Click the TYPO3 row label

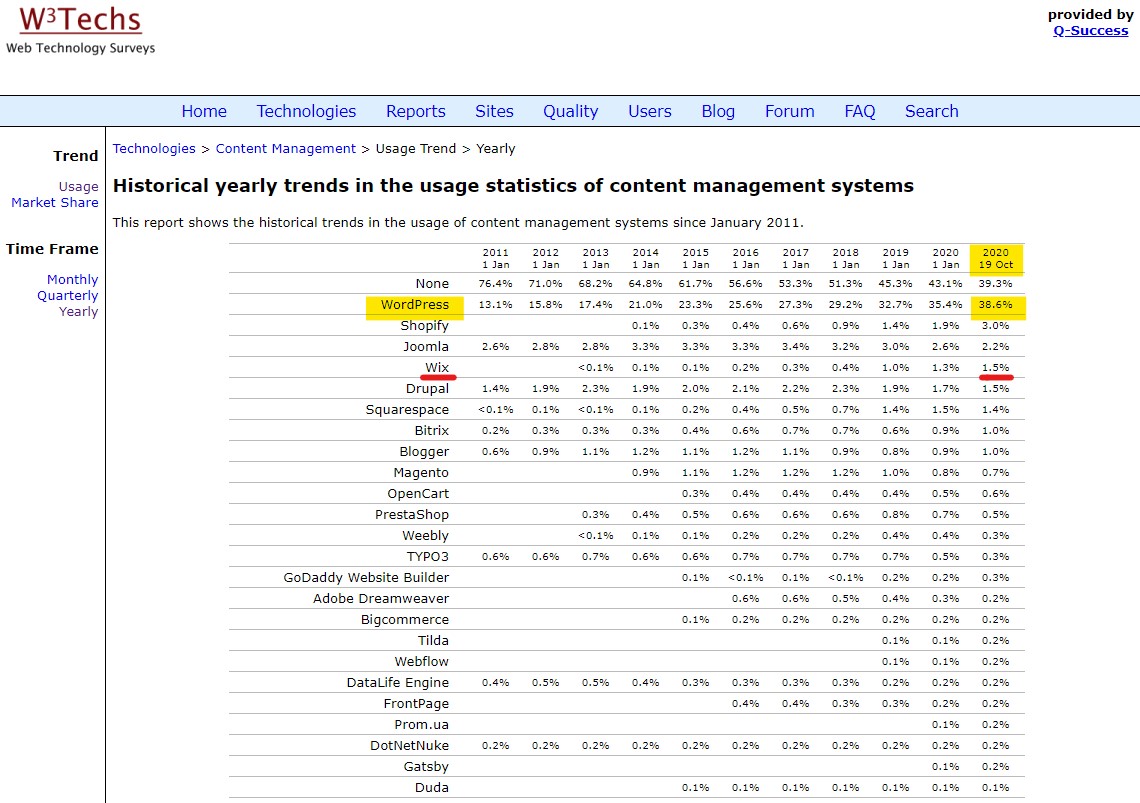[x=428, y=556]
